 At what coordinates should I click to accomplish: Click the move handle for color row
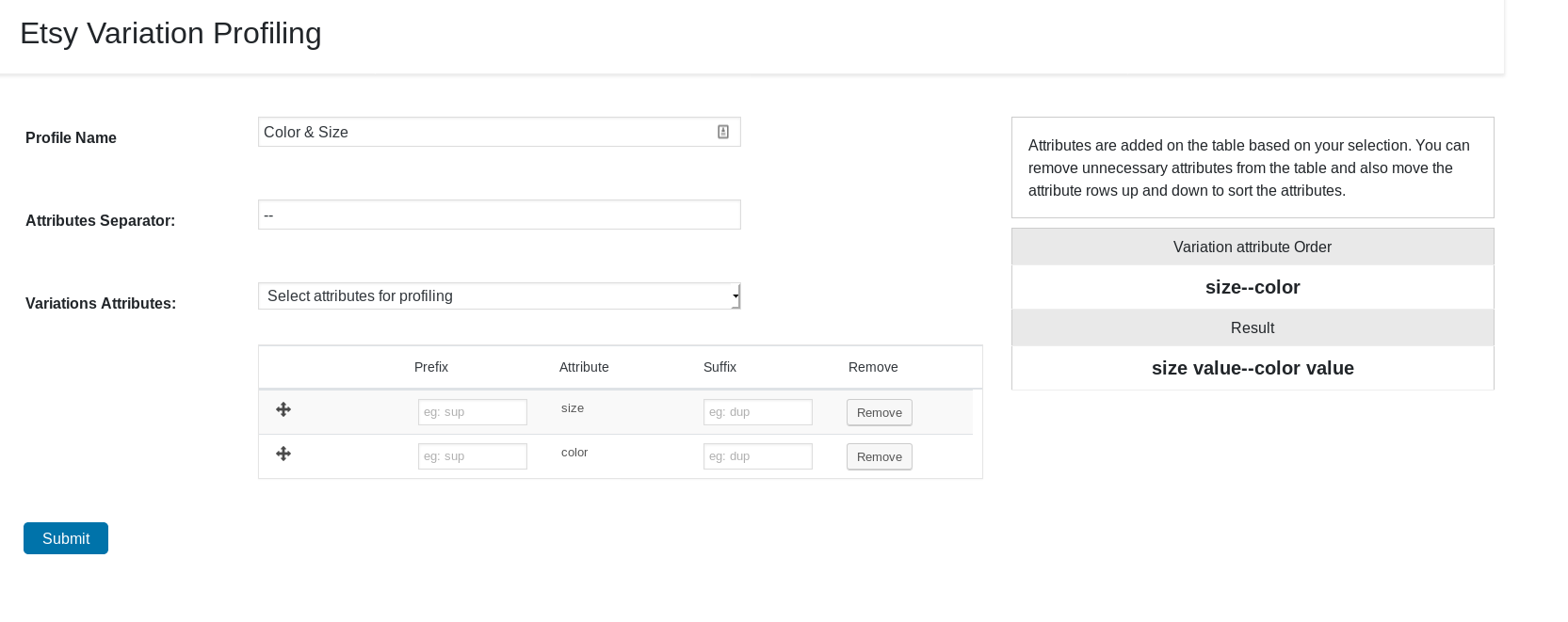point(283,454)
